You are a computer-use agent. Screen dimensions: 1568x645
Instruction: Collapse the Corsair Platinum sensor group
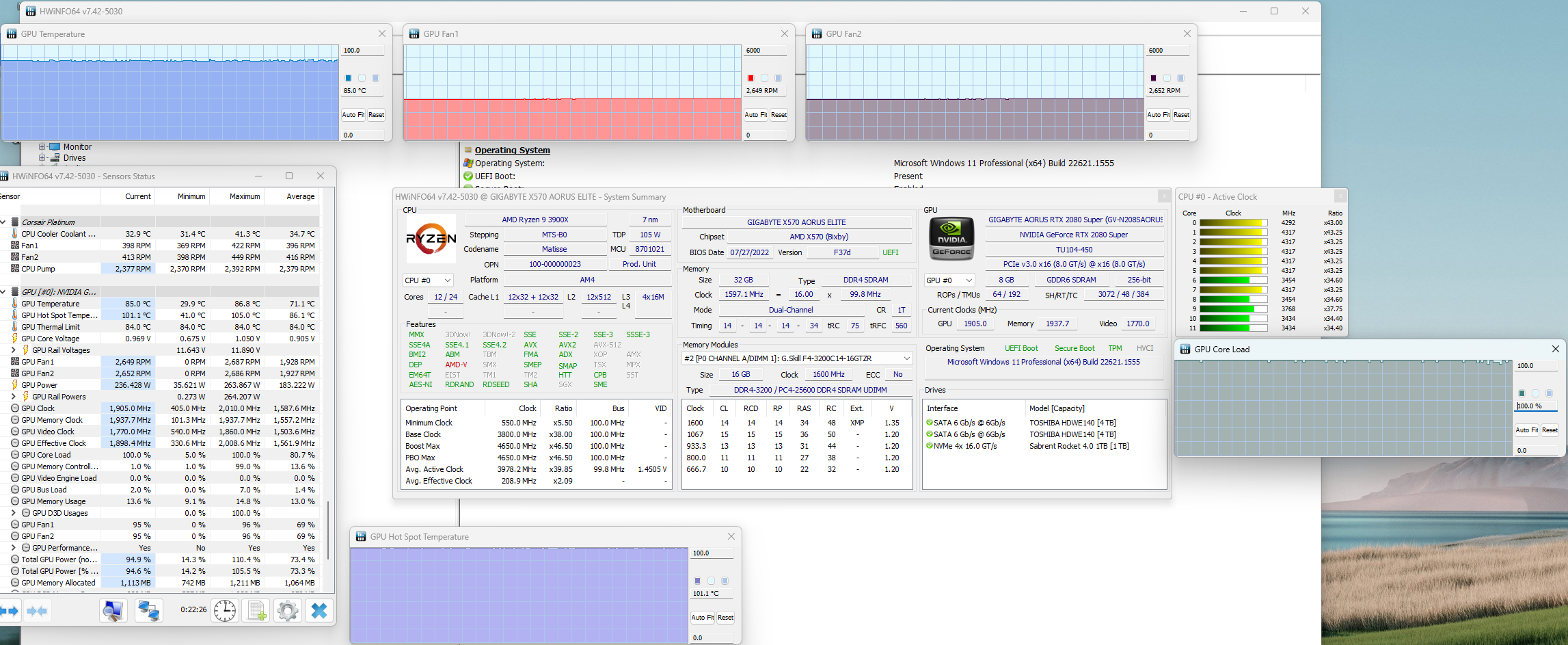tap(4, 222)
